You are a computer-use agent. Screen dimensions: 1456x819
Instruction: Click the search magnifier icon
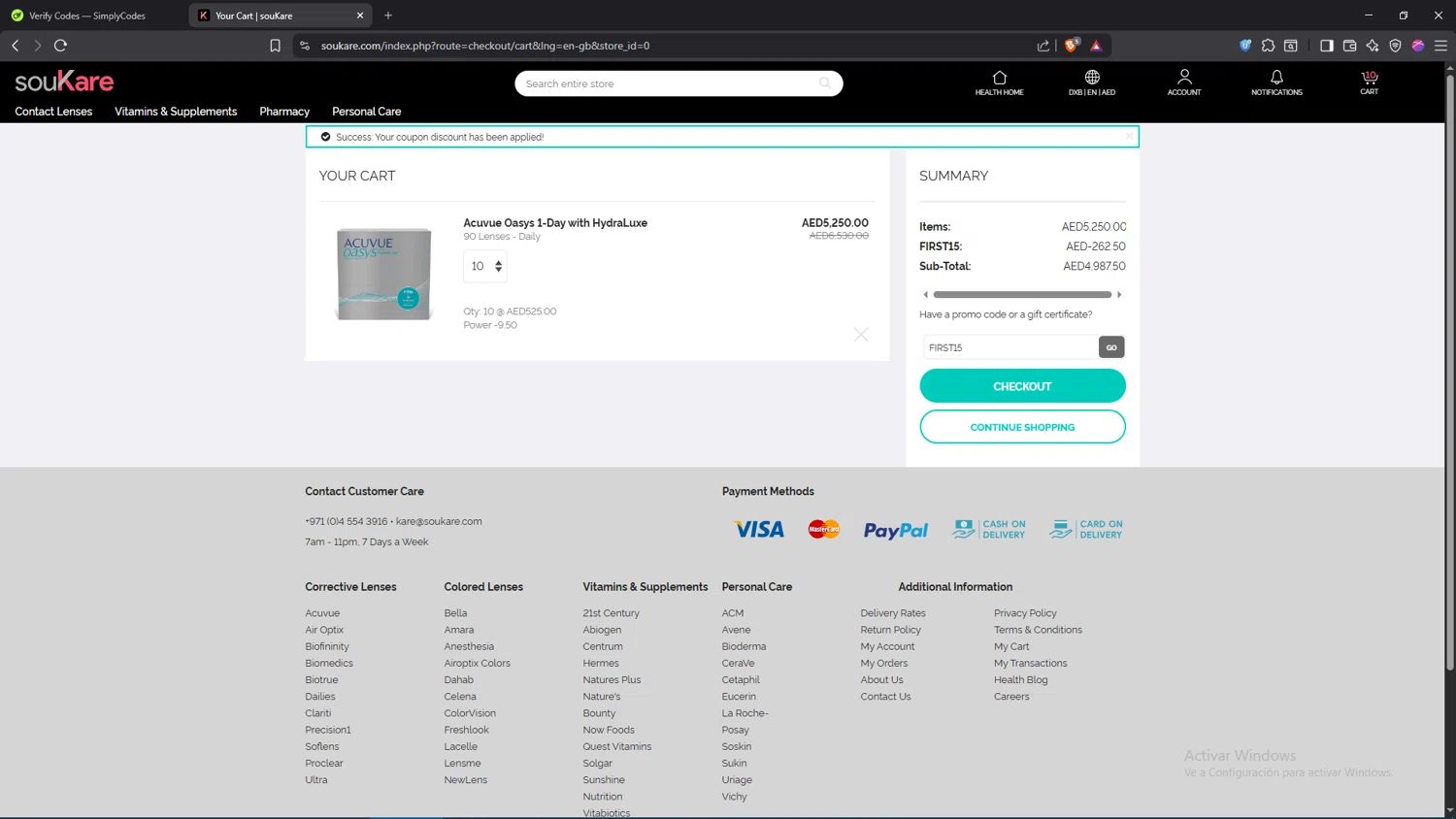pyautogui.click(x=825, y=83)
